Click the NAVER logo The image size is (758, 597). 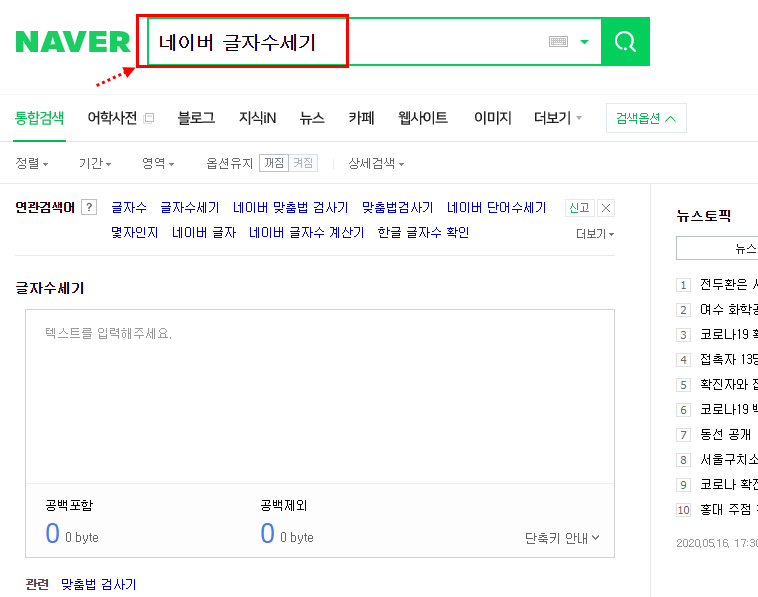point(73,42)
